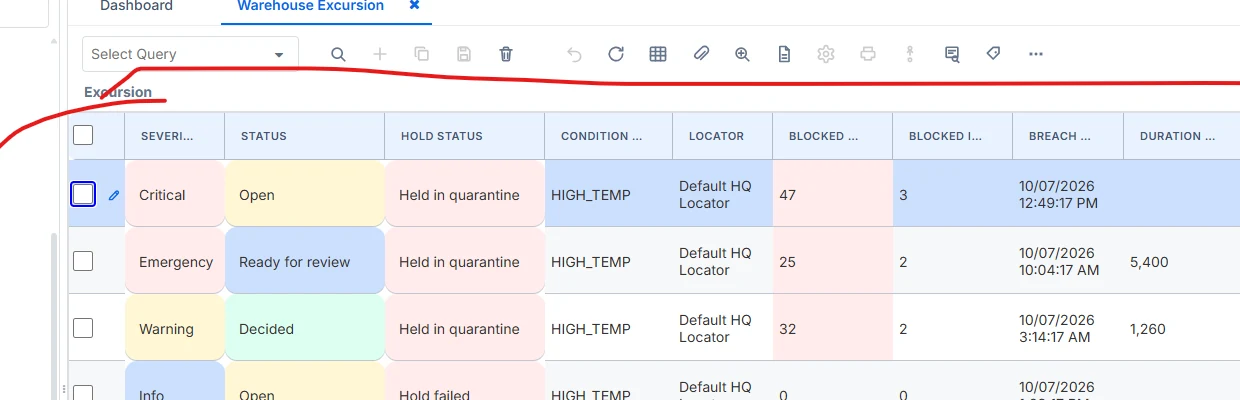Click Default HQ Locator in the Critical row
Viewport: 1240px width, 400px height.
715,195
